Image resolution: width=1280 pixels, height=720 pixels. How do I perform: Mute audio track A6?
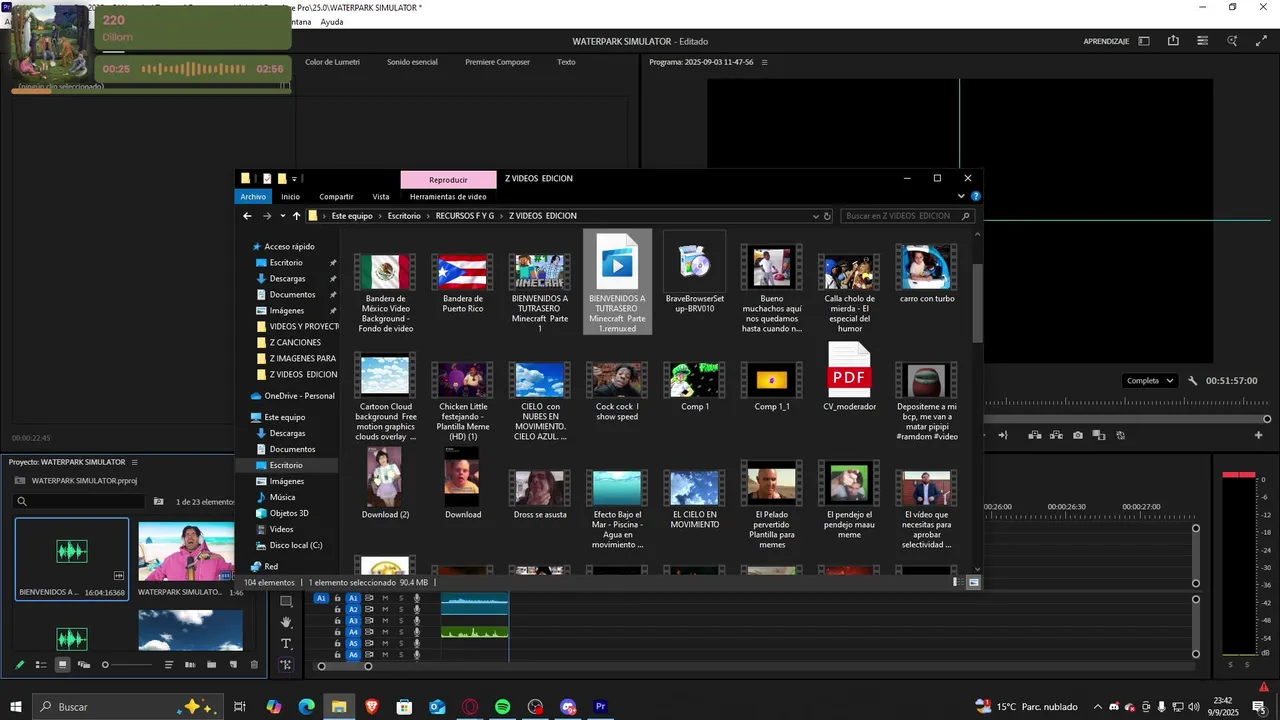coord(385,655)
